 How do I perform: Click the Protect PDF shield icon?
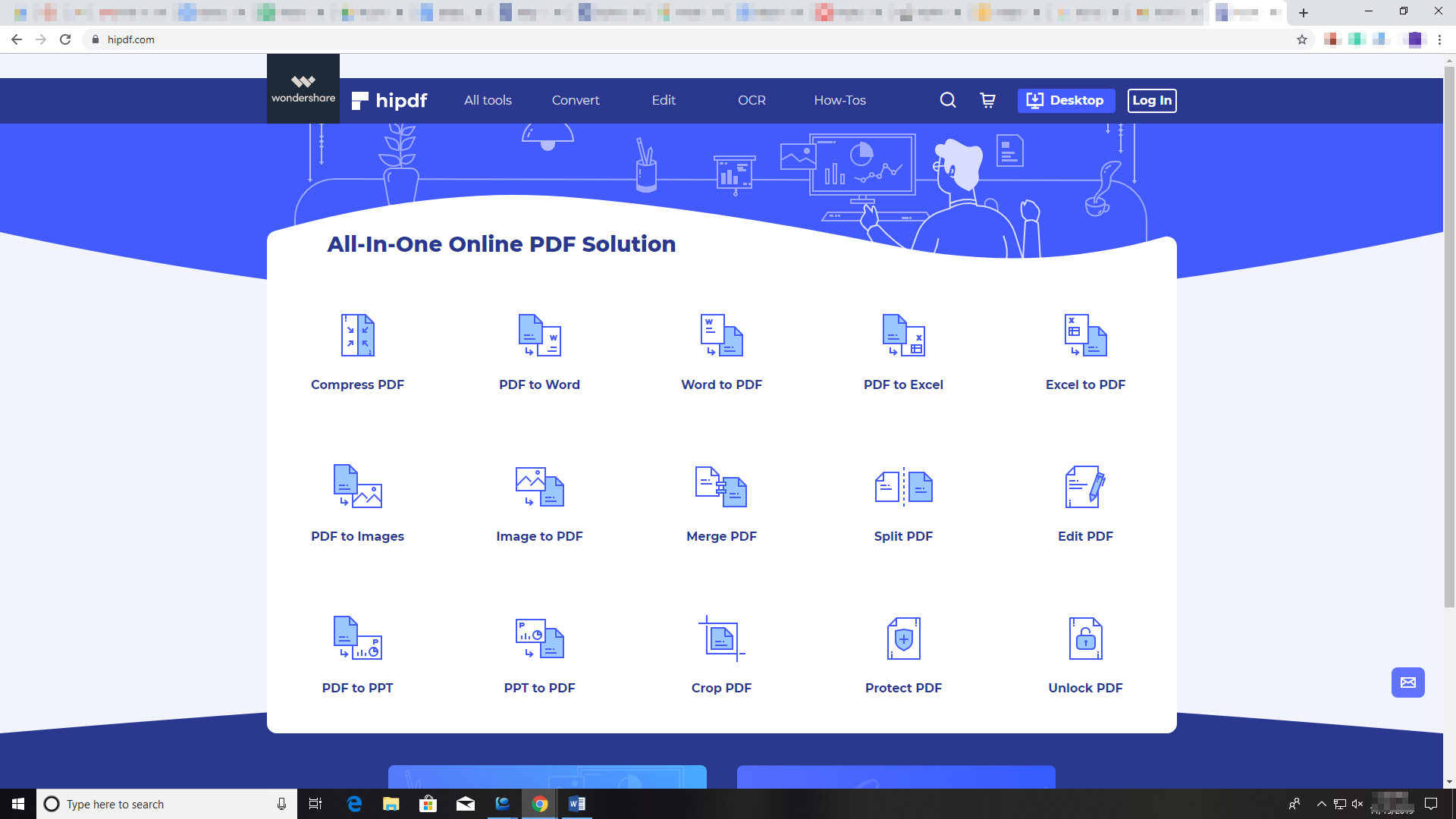[x=903, y=639]
